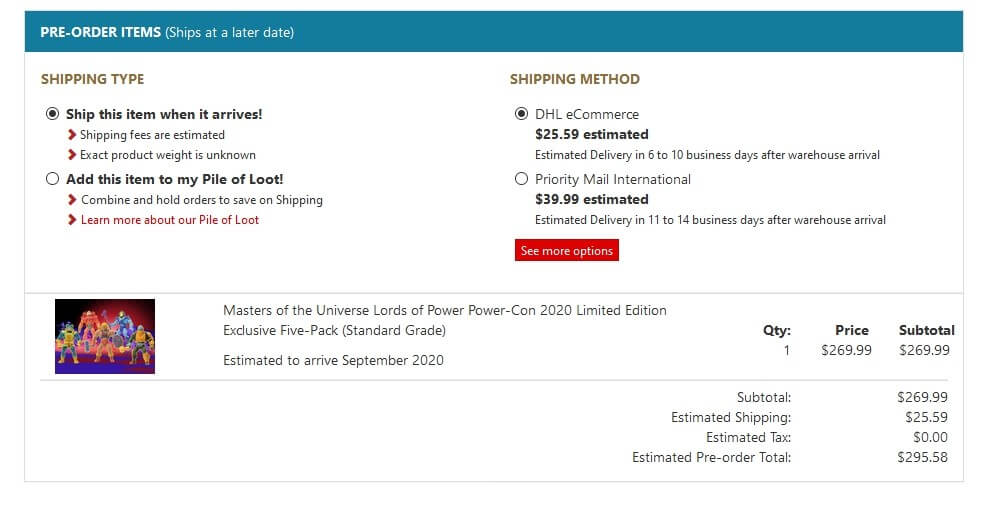
Task: Select Priority Mail International radio button
Action: coord(521,179)
